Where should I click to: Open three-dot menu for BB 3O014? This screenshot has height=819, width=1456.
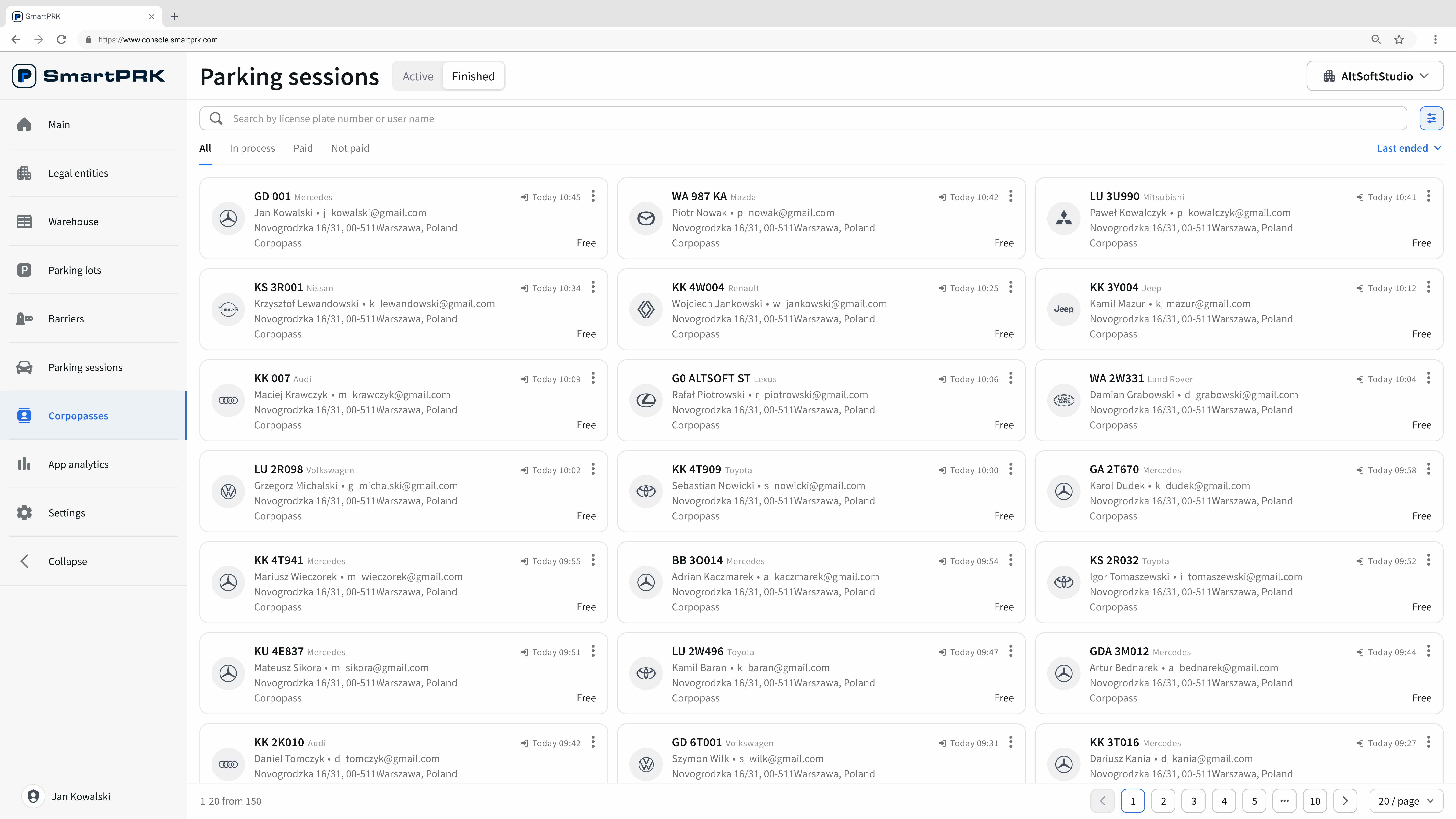pos(1011,560)
